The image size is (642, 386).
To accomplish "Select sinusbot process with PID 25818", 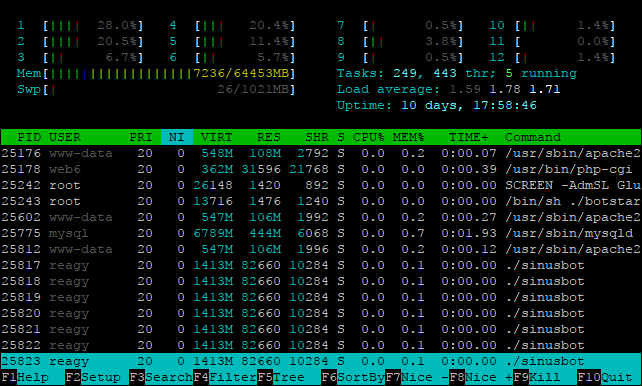I will (321, 281).
